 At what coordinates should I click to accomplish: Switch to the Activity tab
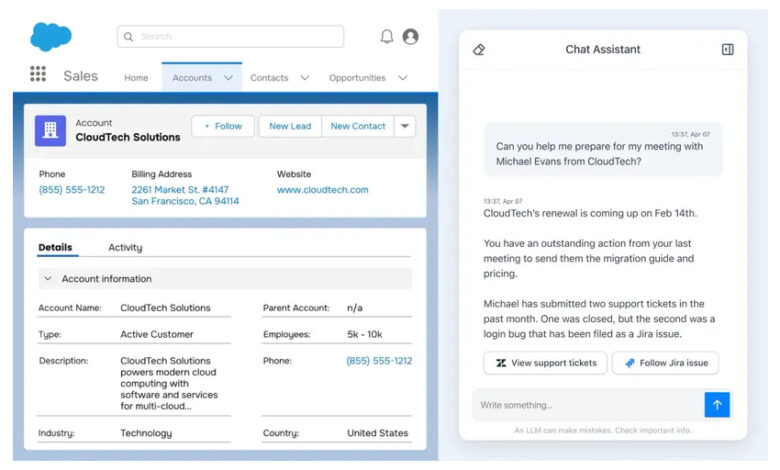(125, 248)
